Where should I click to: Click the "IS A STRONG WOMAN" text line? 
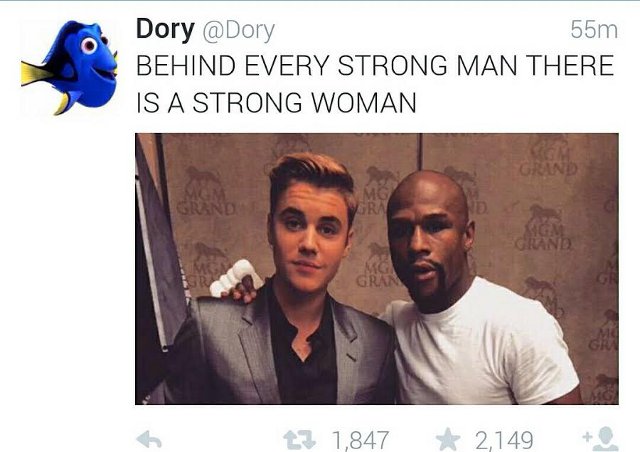click(x=276, y=102)
